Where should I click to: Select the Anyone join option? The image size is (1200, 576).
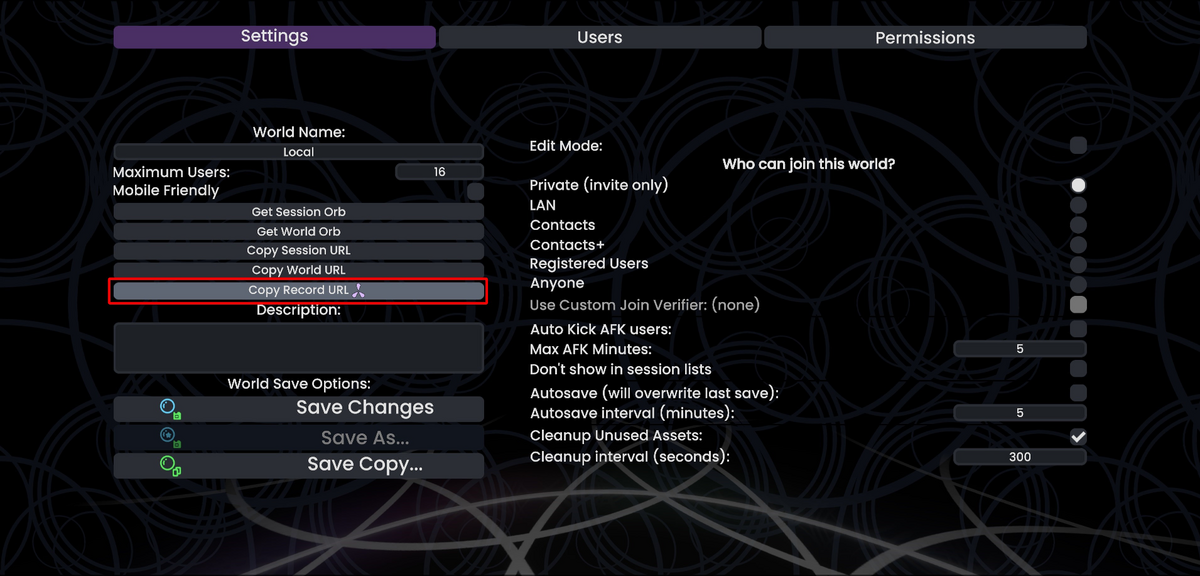click(x=1078, y=284)
